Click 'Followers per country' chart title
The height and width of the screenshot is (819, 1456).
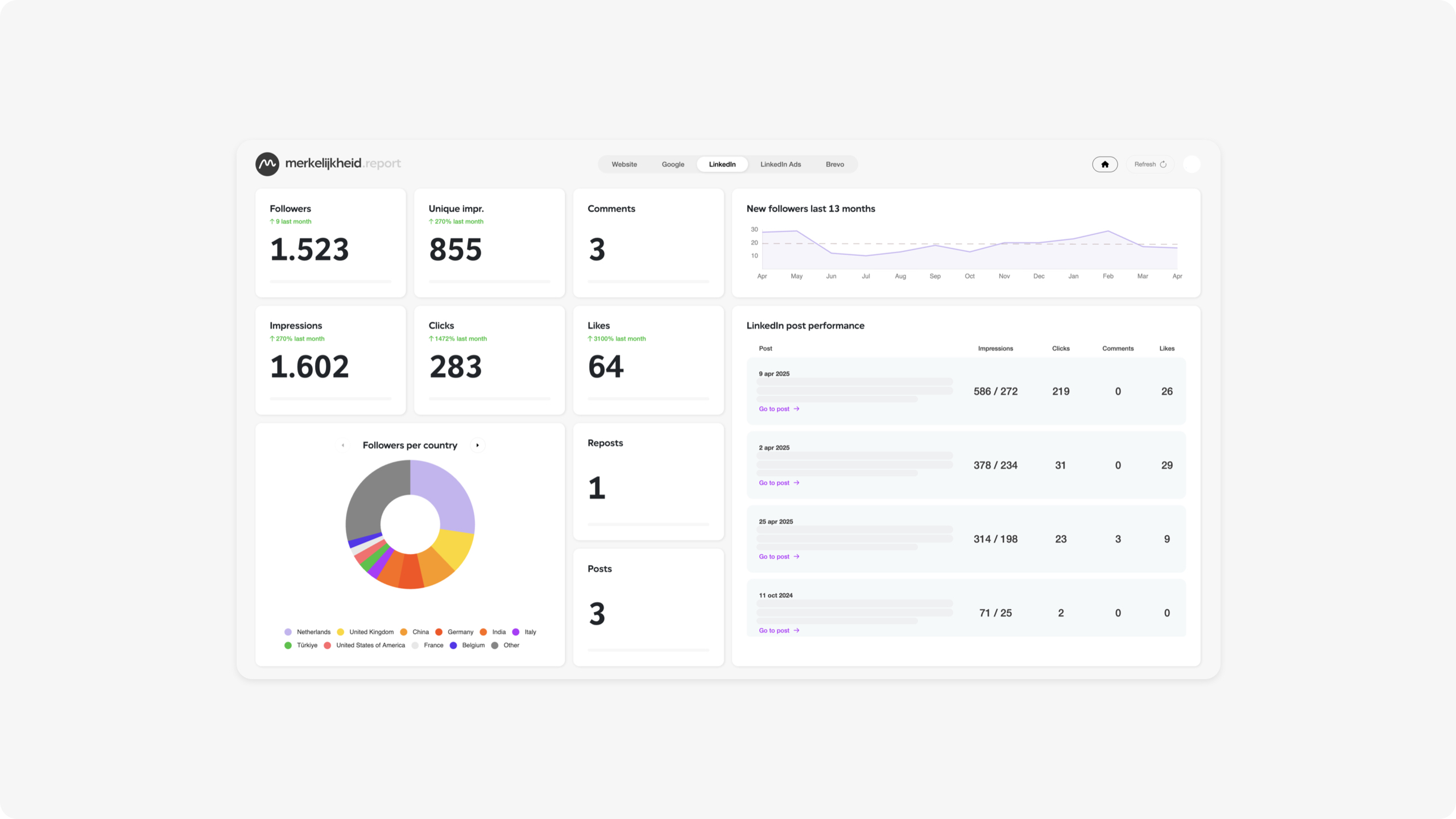coord(409,445)
